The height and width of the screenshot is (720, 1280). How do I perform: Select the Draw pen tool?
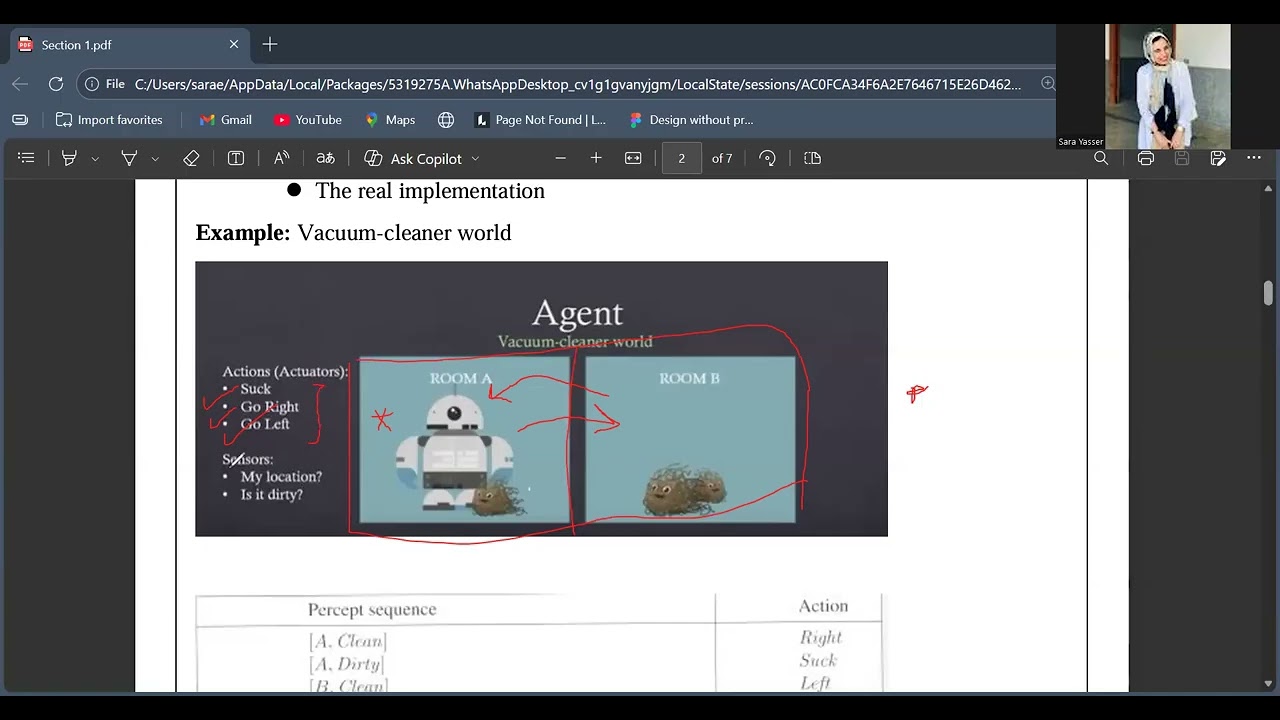click(129, 158)
